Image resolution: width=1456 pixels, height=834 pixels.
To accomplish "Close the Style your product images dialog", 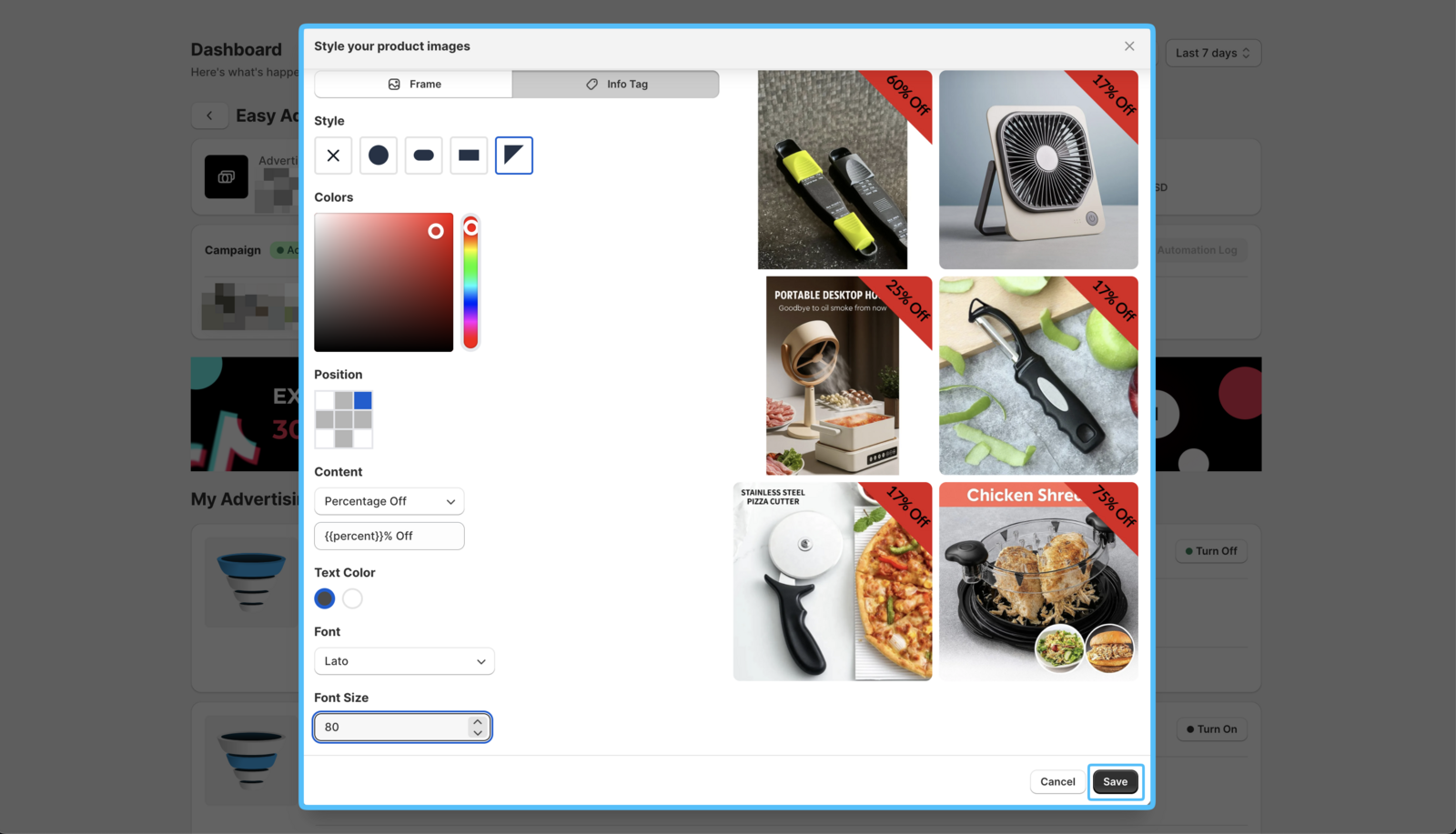I will pos(1129,46).
